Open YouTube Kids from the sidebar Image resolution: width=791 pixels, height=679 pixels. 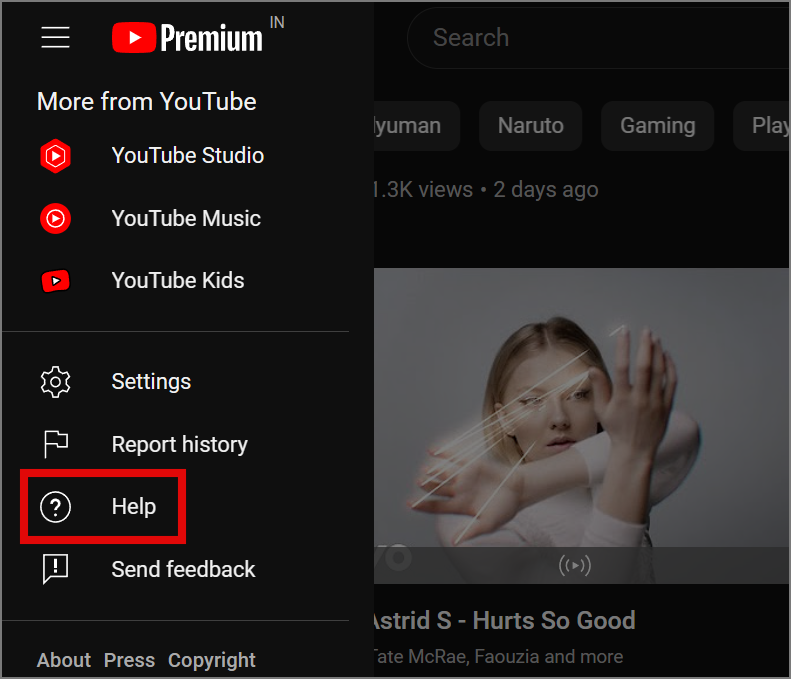pyautogui.click(x=178, y=280)
